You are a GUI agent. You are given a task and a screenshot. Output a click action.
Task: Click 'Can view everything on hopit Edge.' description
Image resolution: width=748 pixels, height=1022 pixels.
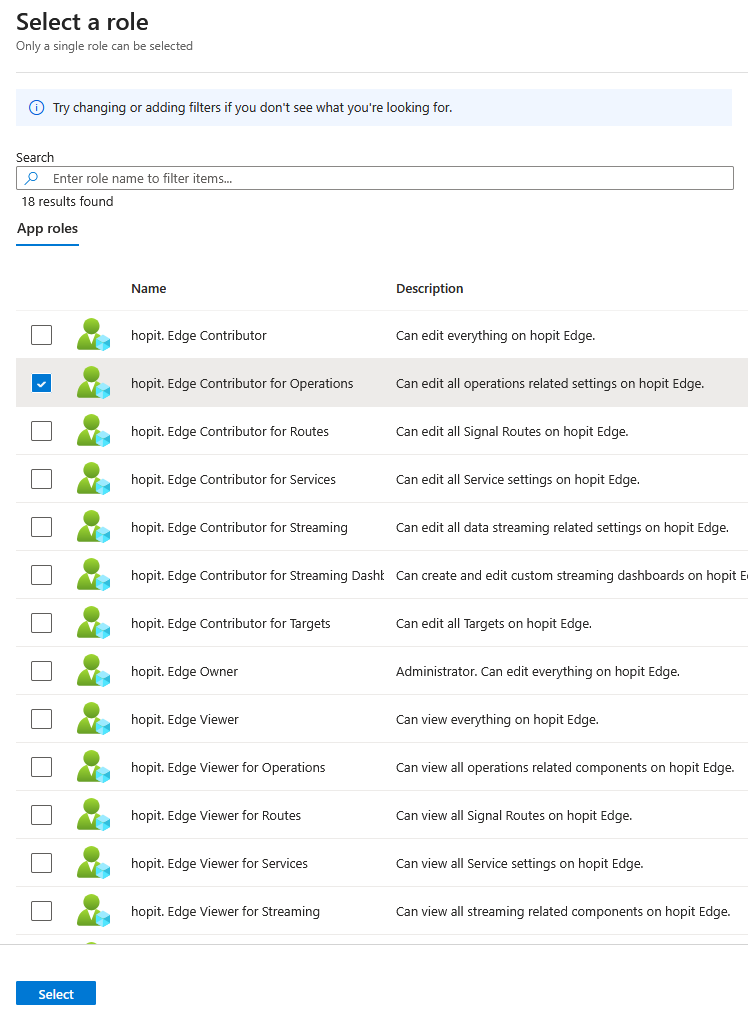497,719
